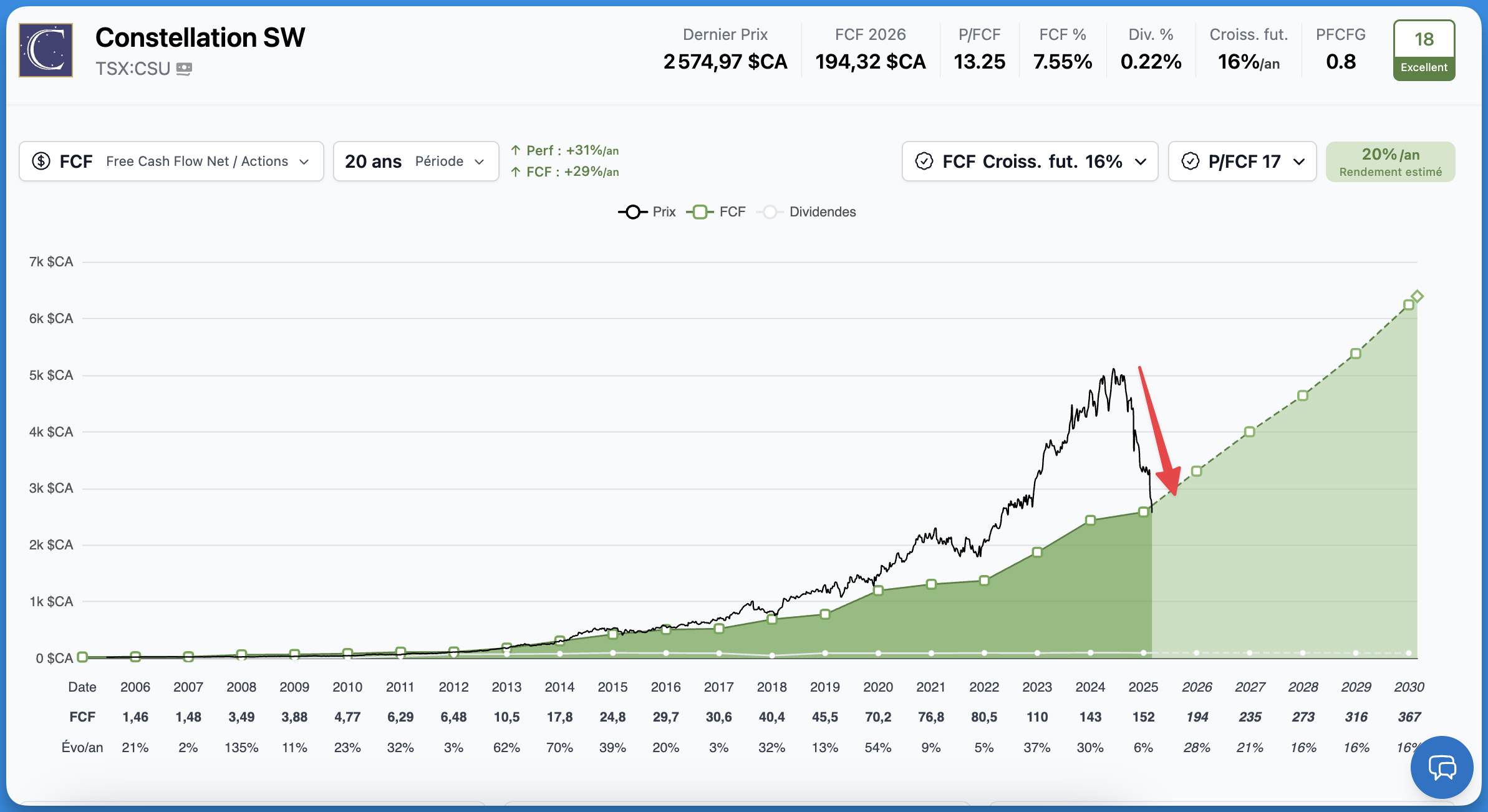1488x812 pixels.
Task: Click checkmark icon in P/FCF 17 selector
Action: [1190, 162]
